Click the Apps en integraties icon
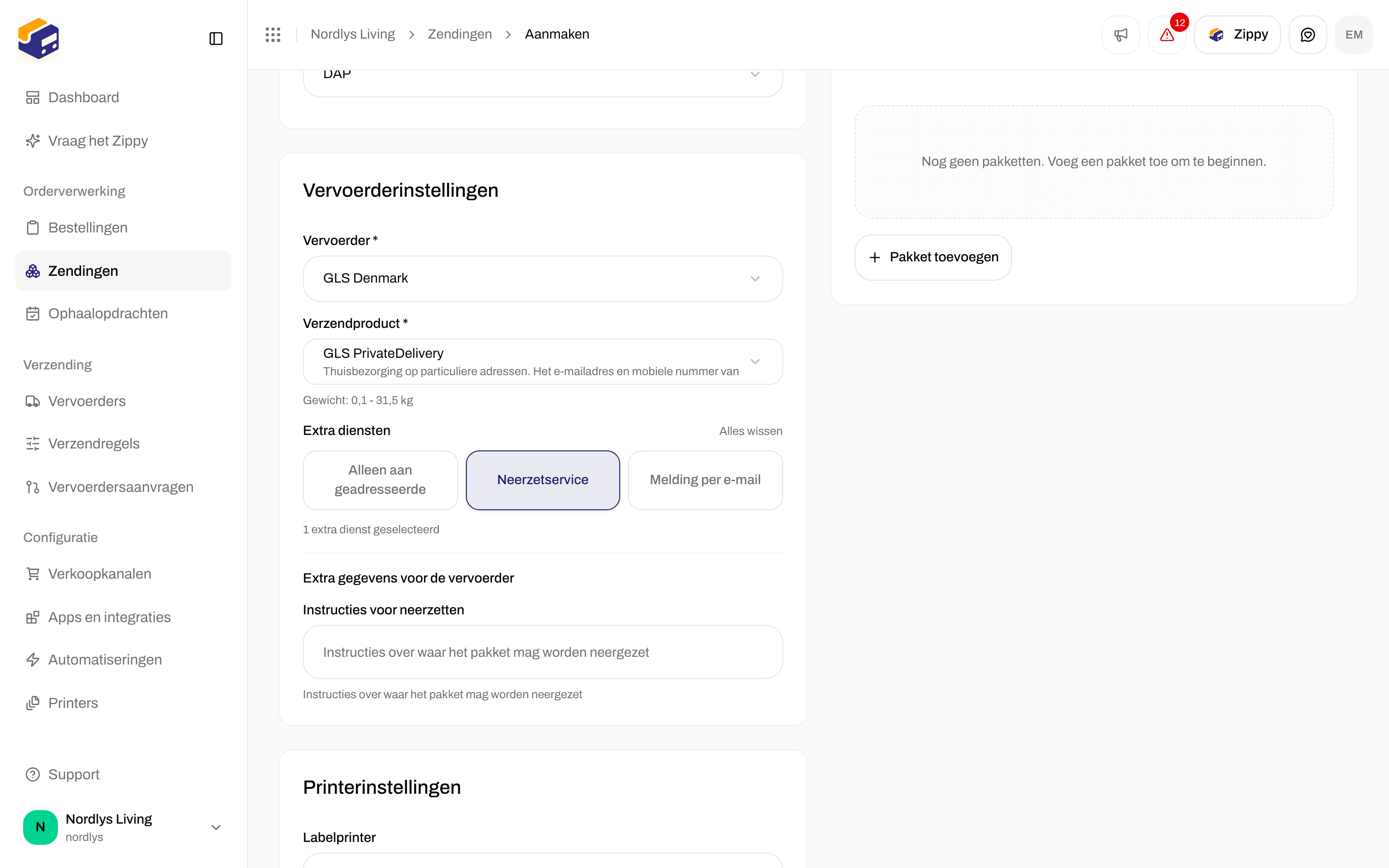 33,617
